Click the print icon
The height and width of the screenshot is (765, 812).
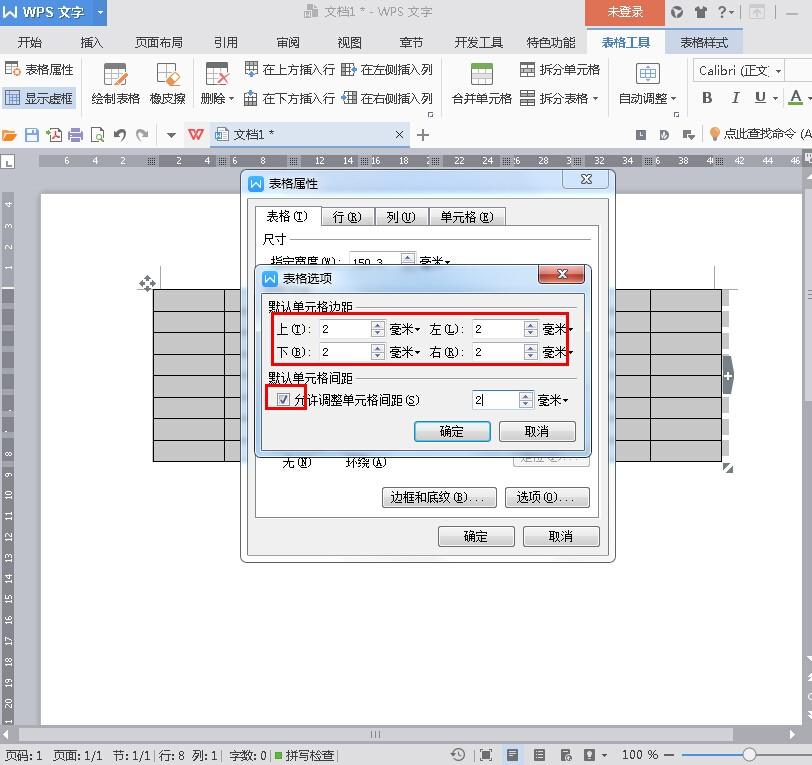(76, 135)
